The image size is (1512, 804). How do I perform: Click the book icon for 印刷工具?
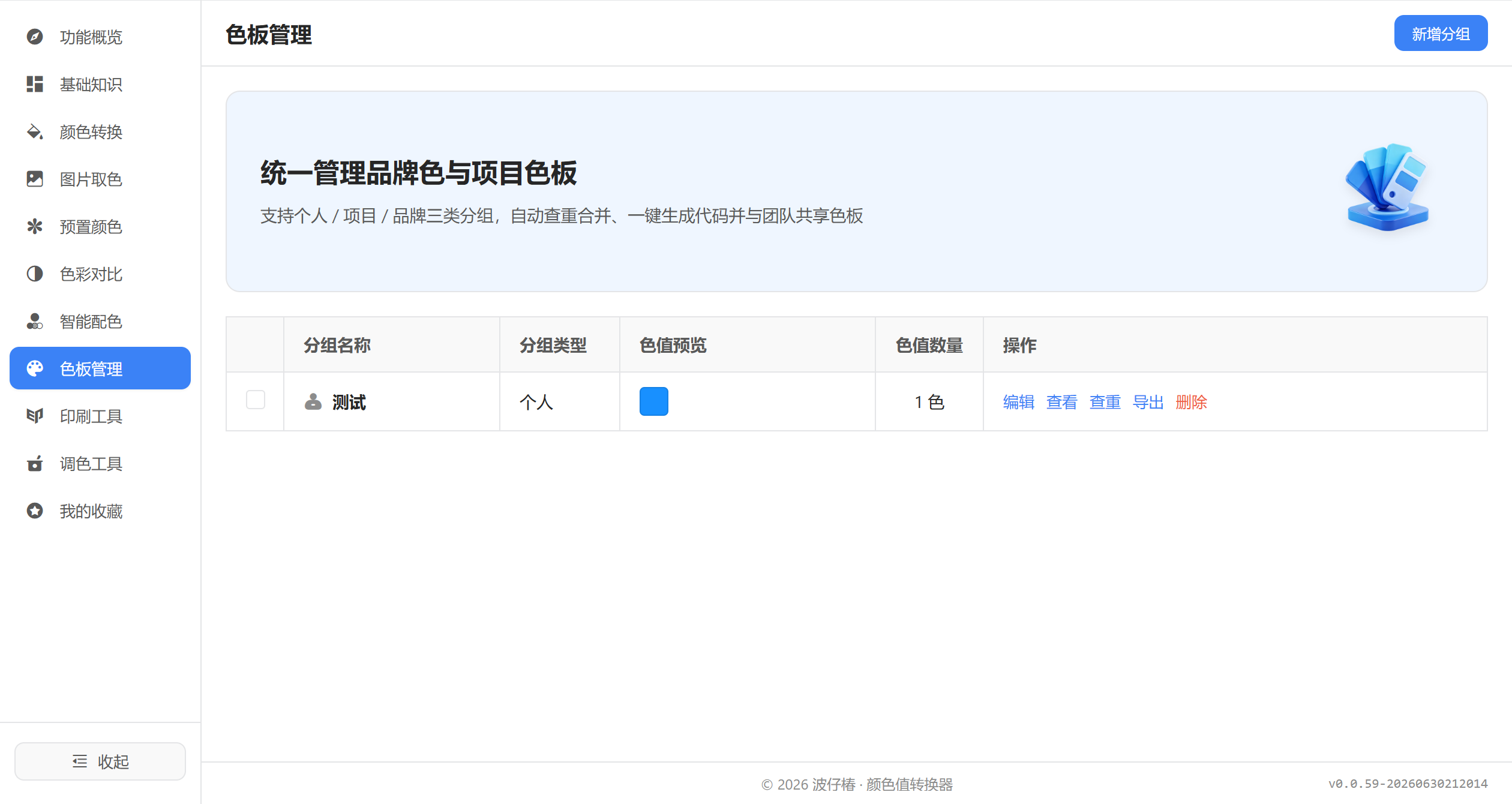(x=35, y=416)
